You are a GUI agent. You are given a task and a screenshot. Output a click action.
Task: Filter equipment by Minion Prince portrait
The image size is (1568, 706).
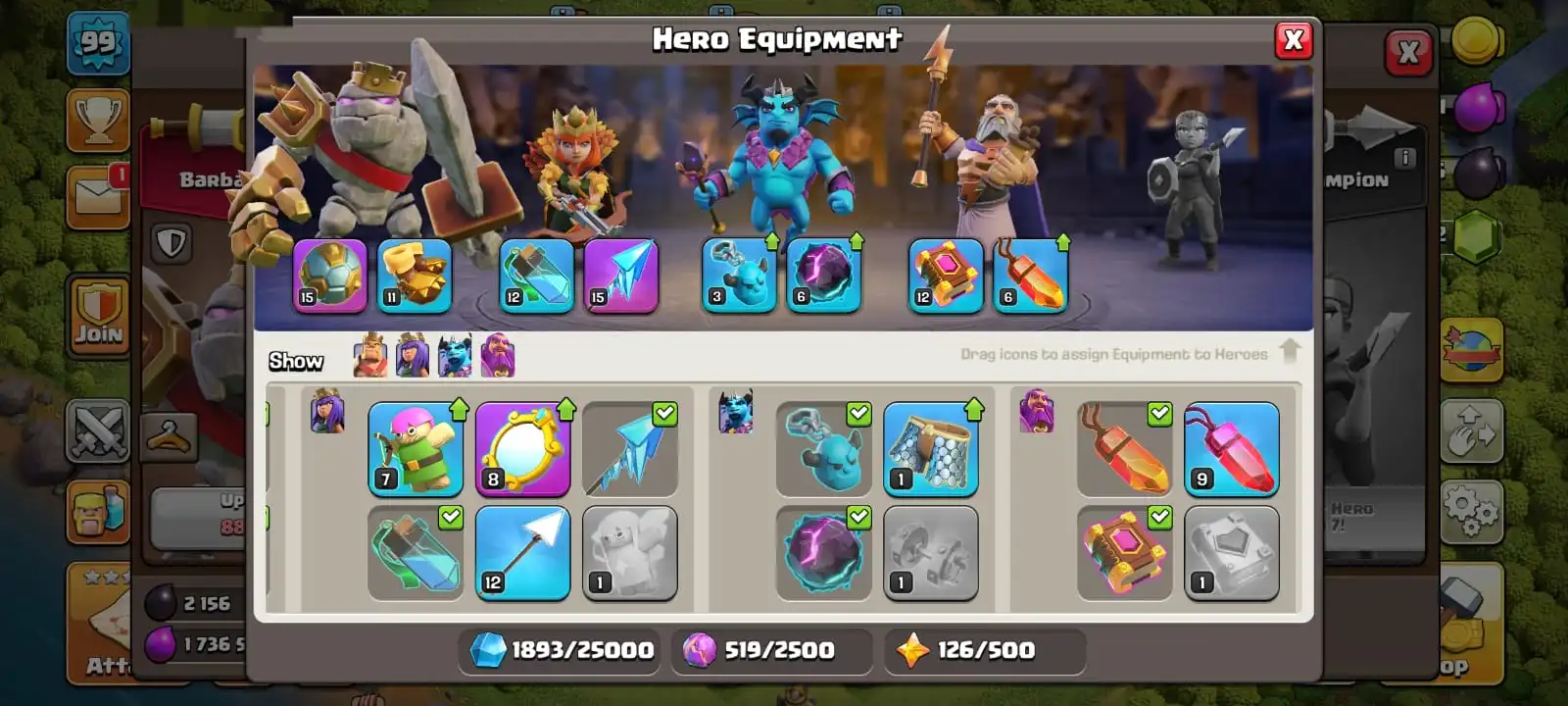tap(456, 355)
